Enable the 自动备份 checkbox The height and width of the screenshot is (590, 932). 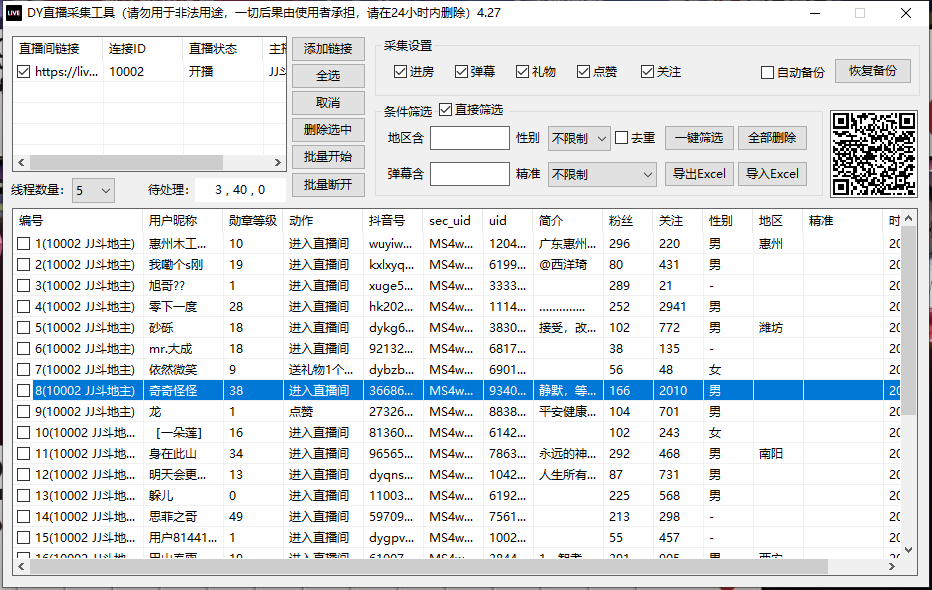point(767,72)
